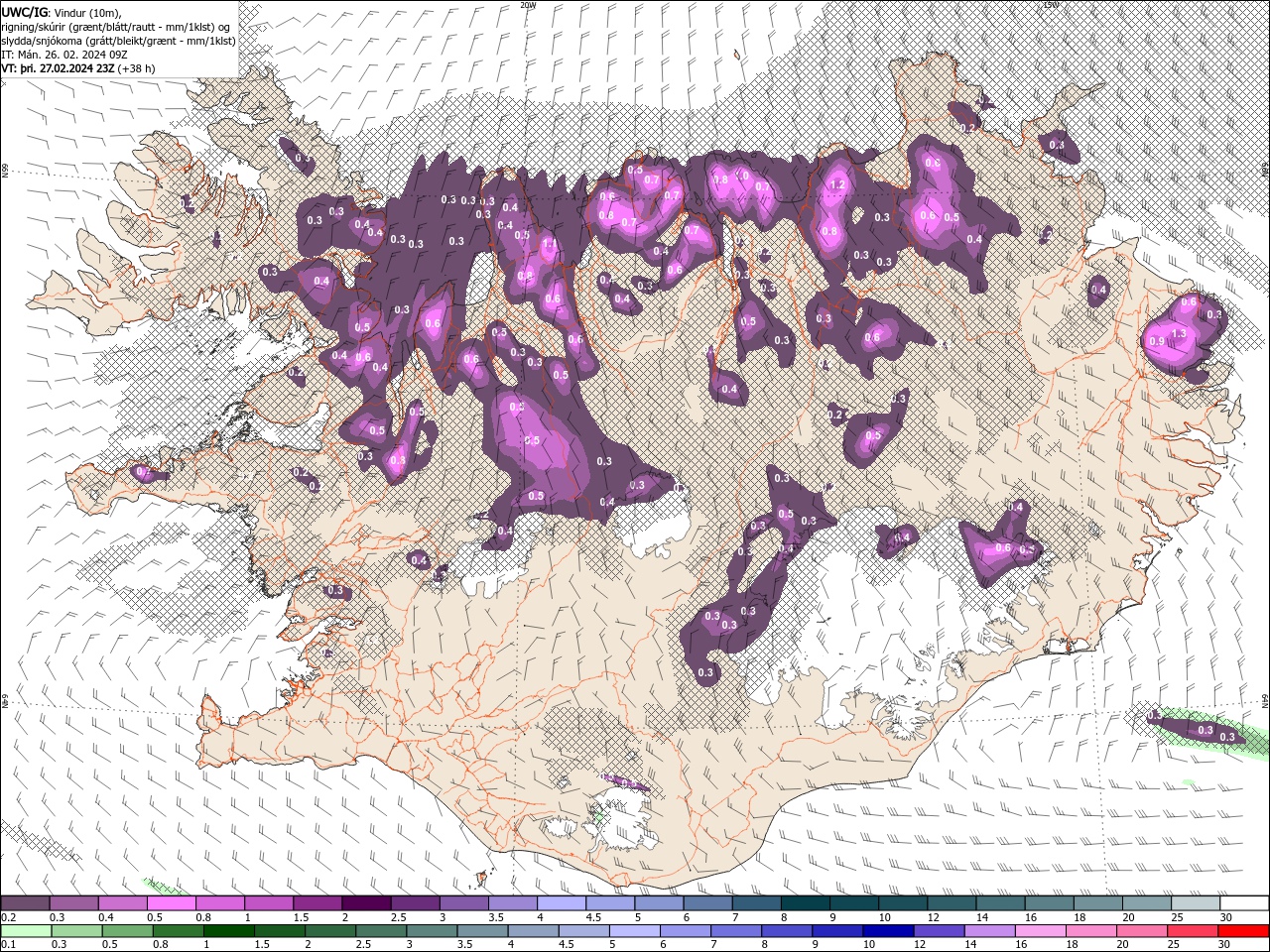Click the '20W' longitude label
This screenshot has width=1270, height=952.
pos(528,5)
